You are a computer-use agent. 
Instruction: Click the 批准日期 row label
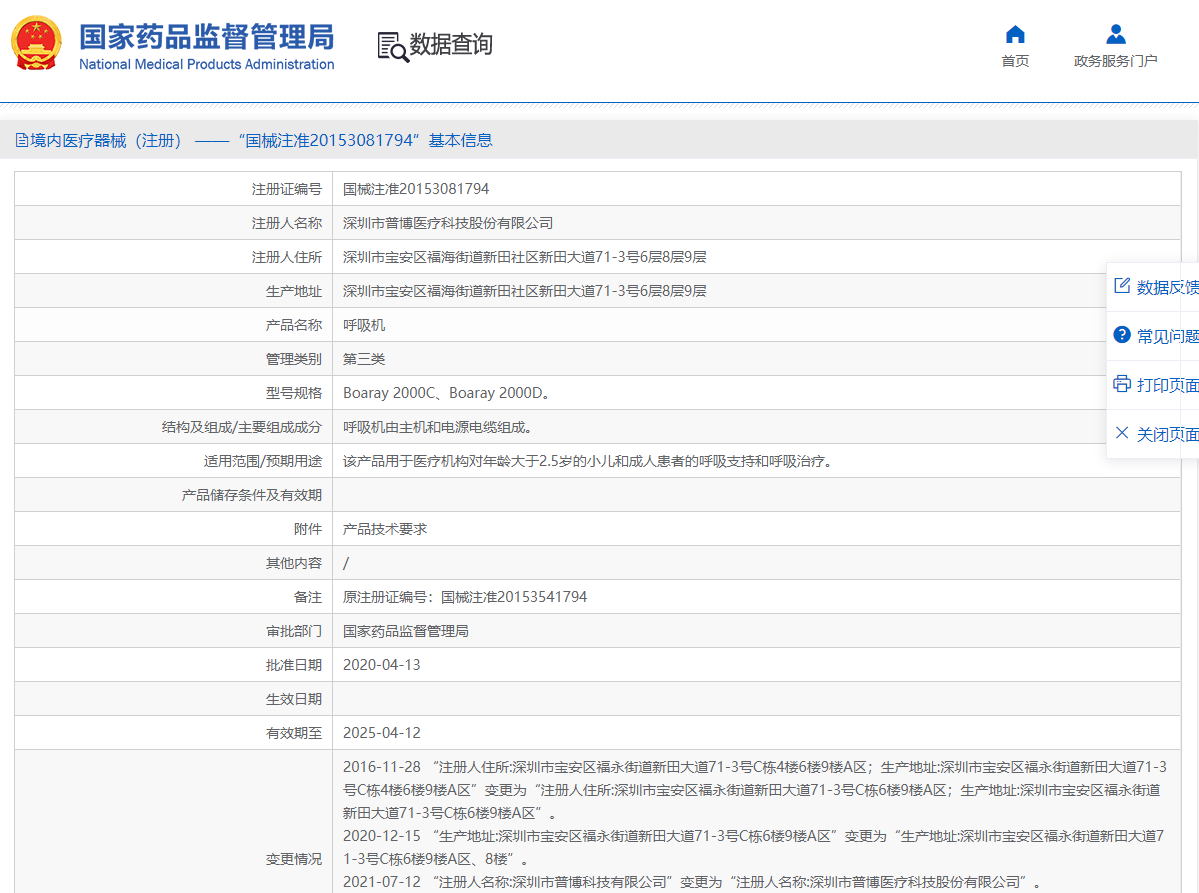(294, 665)
